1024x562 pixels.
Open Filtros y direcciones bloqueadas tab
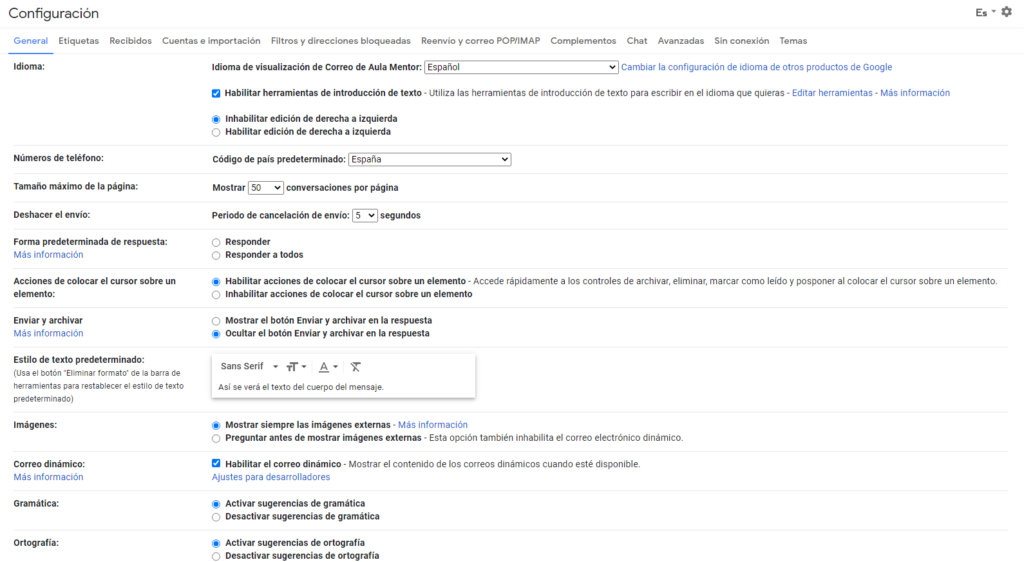(341, 41)
